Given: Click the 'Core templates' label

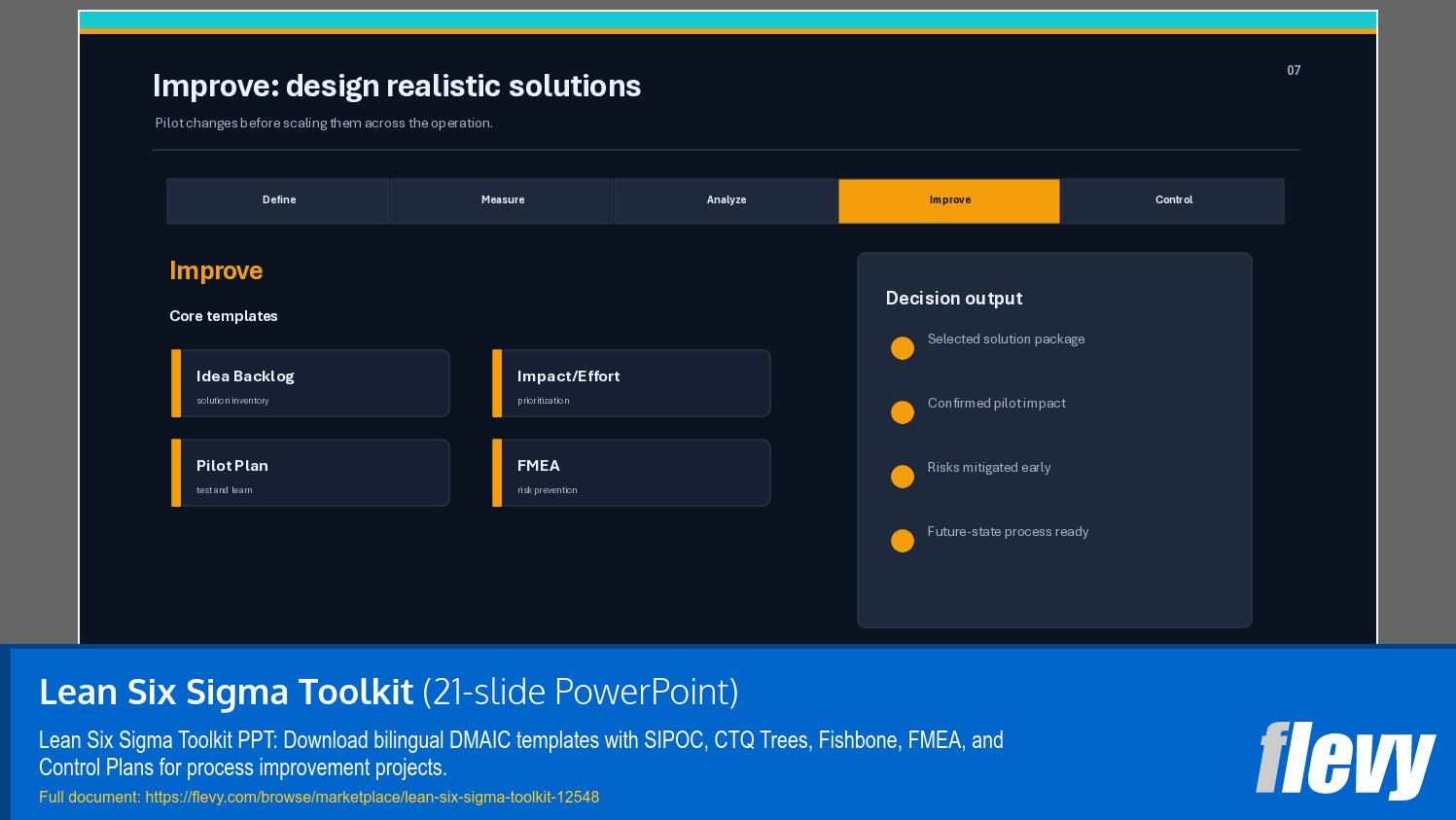Looking at the screenshot, I should [x=224, y=316].
